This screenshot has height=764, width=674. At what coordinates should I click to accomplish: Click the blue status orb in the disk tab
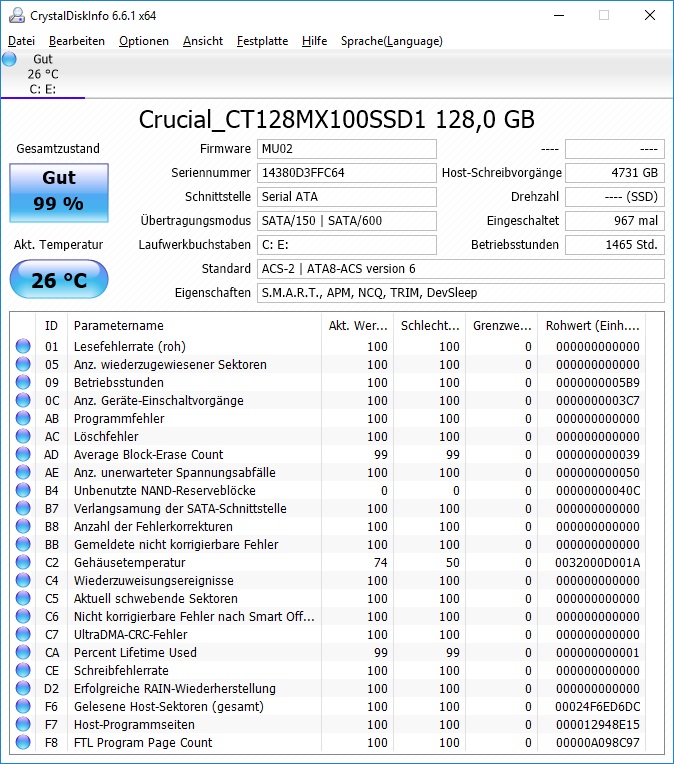click(9, 59)
